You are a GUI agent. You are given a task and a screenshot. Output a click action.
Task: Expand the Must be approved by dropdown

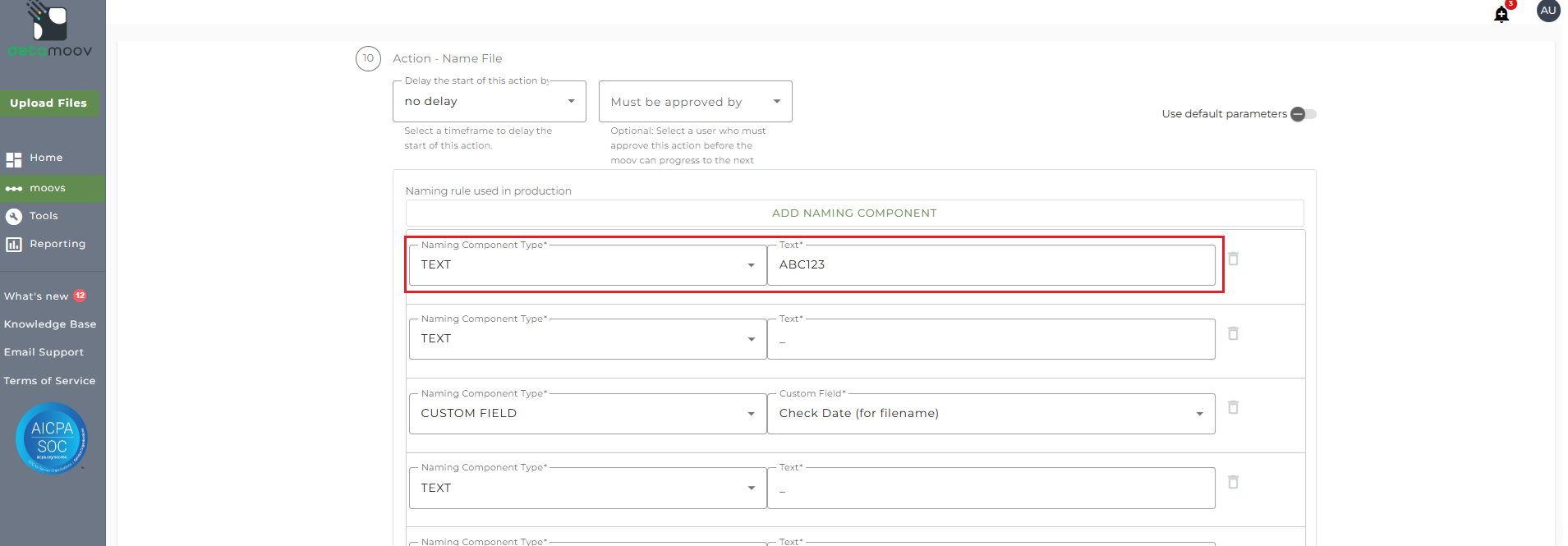(695, 102)
